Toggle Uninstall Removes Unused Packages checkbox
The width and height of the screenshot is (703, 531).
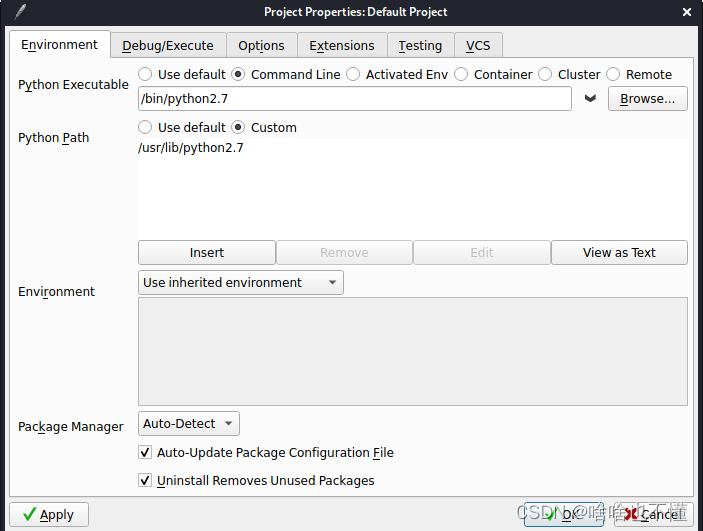pyautogui.click(x=145, y=480)
